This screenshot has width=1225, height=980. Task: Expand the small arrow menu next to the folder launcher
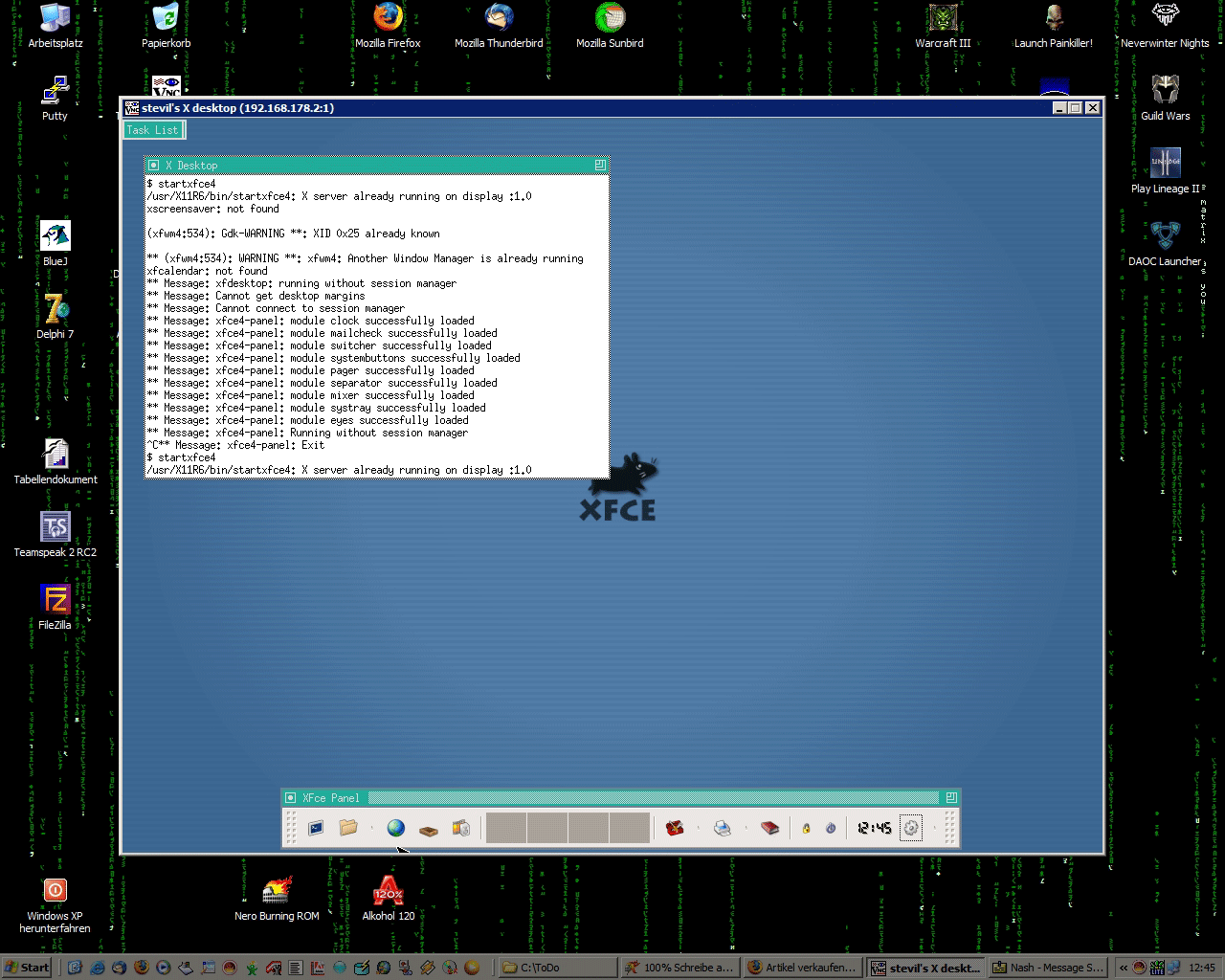tap(371, 828)
